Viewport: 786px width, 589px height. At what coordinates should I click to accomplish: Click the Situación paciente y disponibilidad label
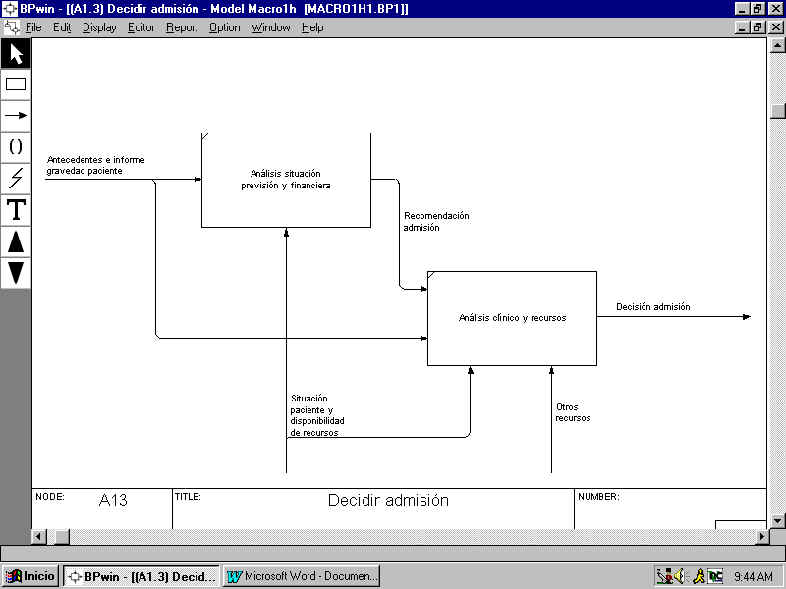click(317, 416)
